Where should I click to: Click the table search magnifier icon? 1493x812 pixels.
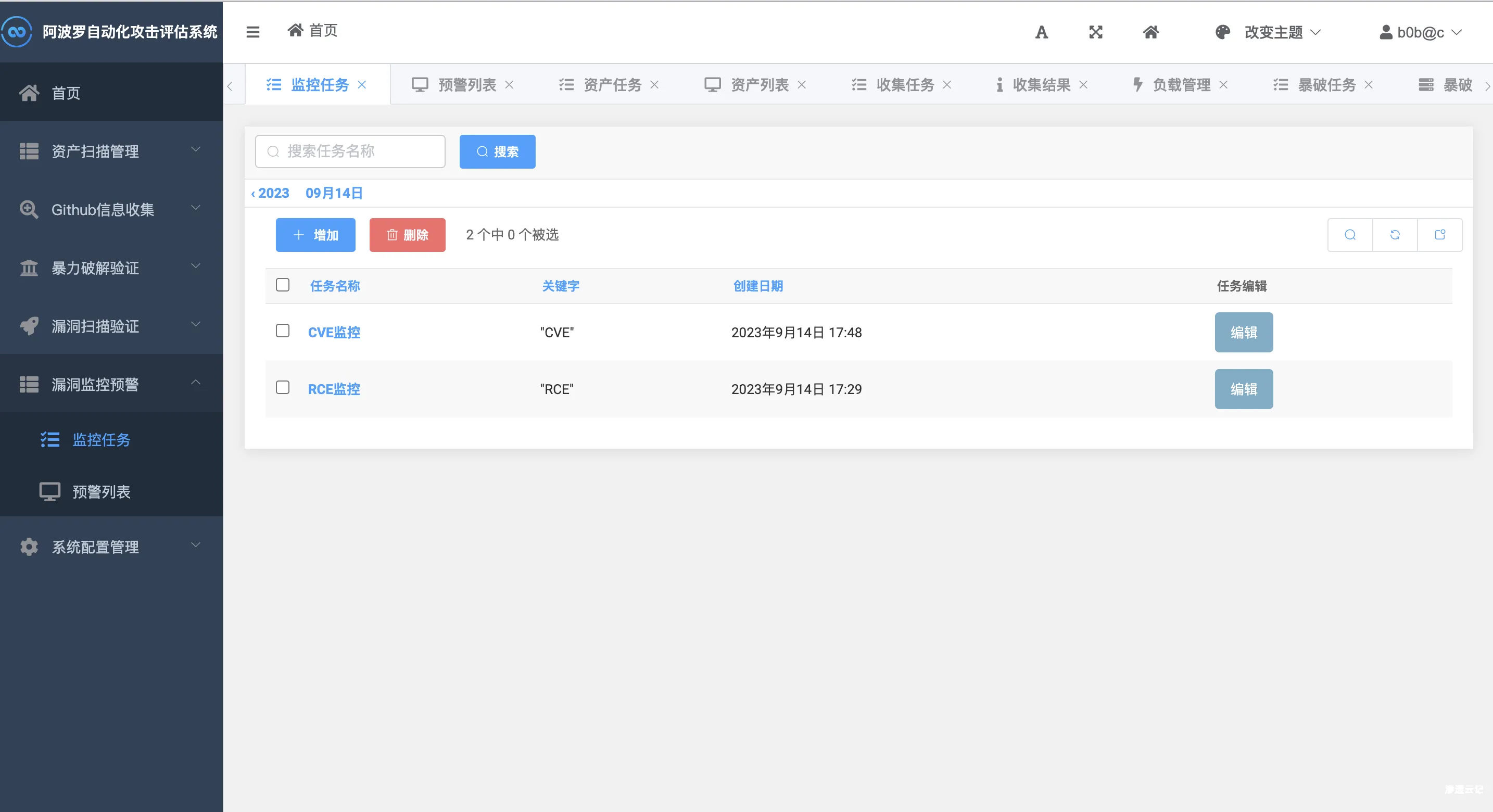(1350, 235)
